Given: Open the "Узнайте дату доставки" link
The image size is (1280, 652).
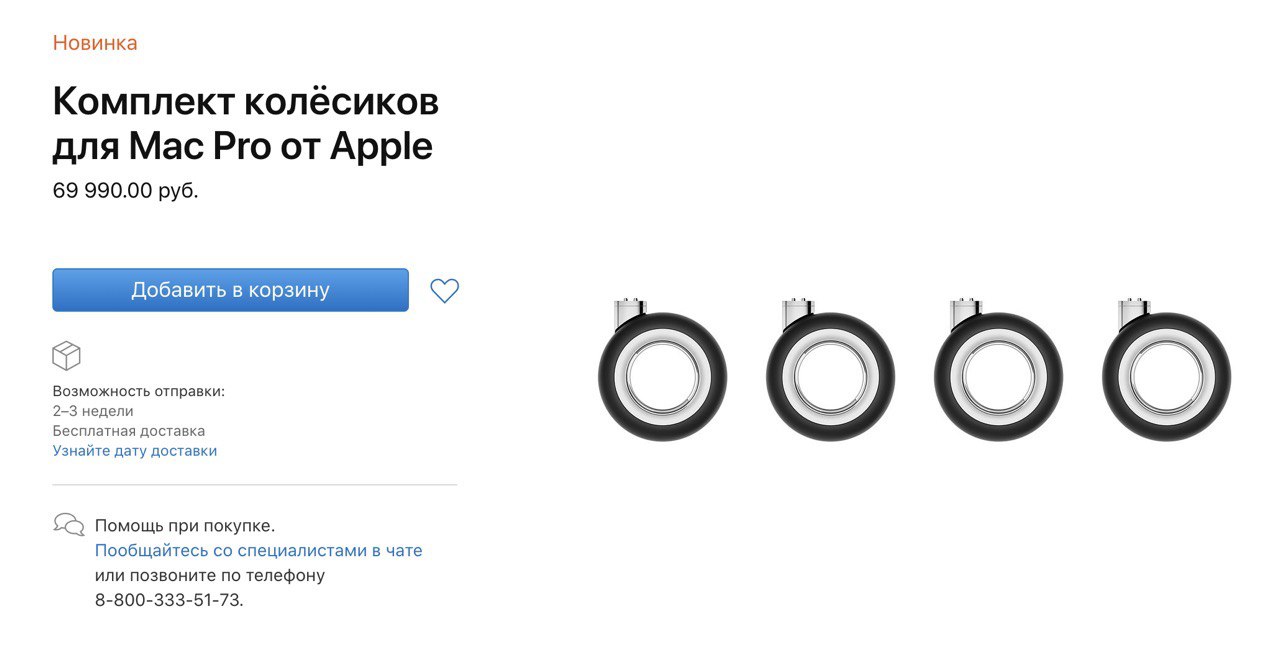Looking at the screenshot, I should pyautogui.click(x=135, y=451).
